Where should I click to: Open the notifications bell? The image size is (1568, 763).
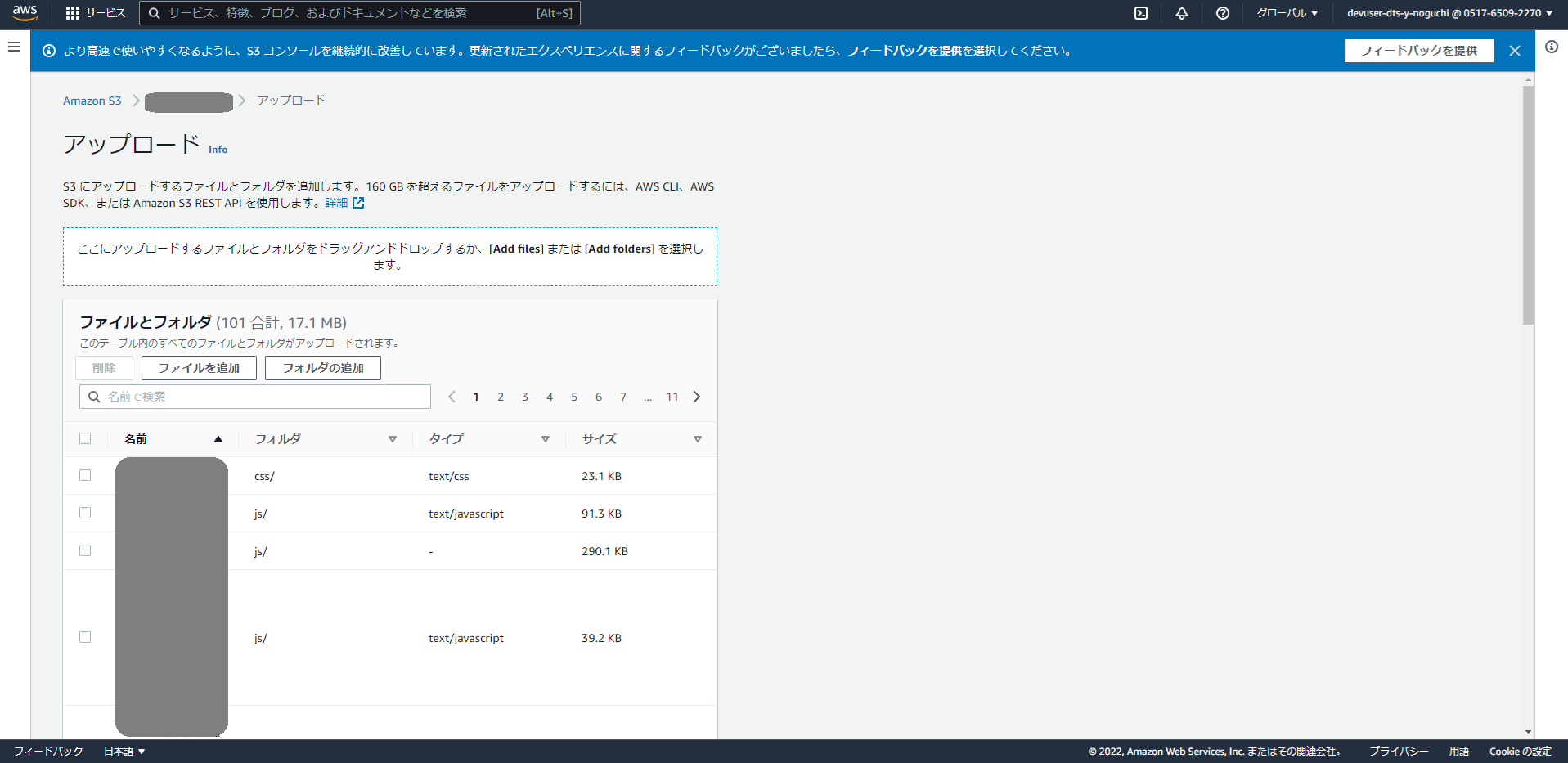coord(1182,13)
